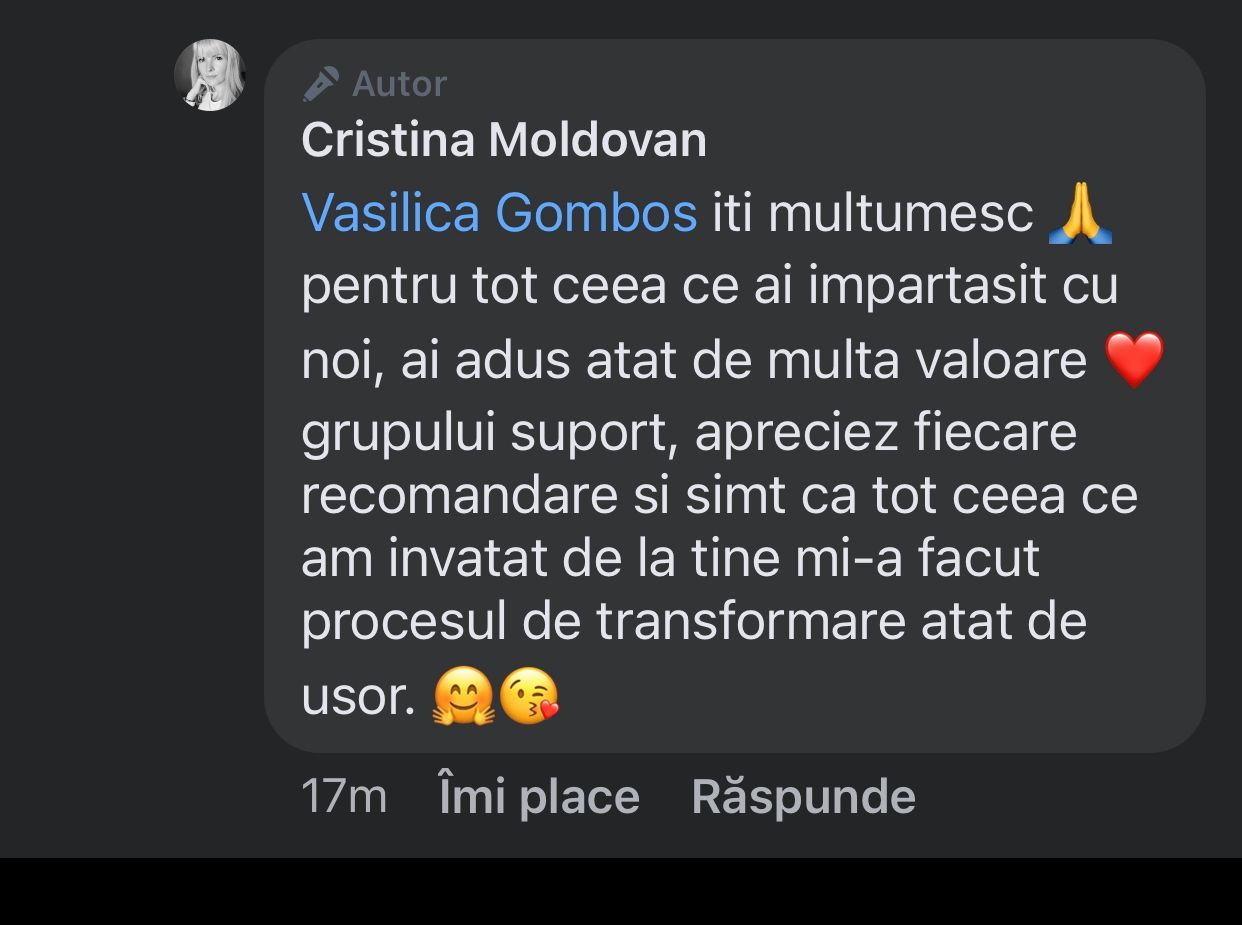Click the hugging face emoji
This screenshot has width=1242, height=925.
click(463, 696)
